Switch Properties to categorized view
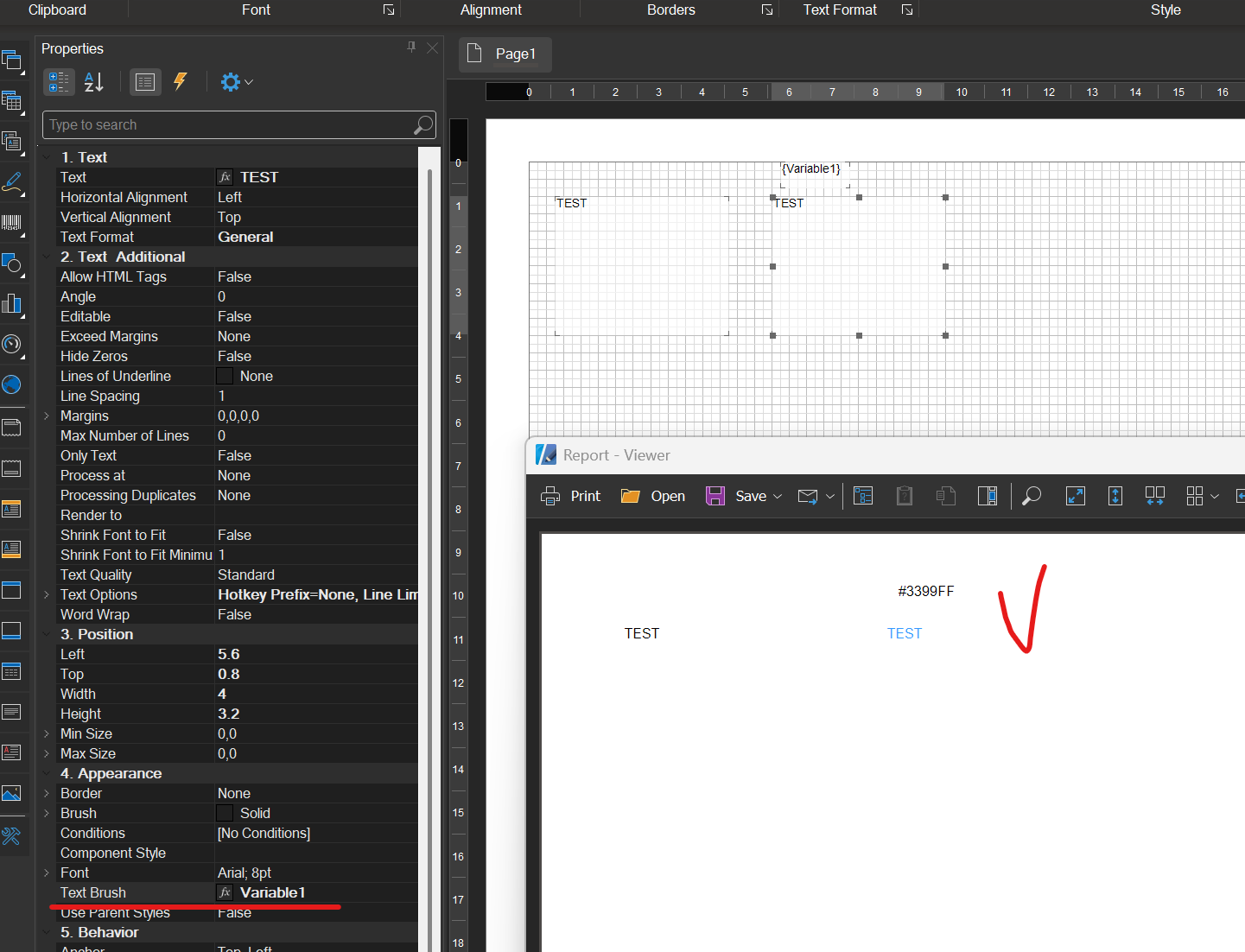Image resolution: width=1245 pixels, height=952 pixels. (x=59, y=82)
